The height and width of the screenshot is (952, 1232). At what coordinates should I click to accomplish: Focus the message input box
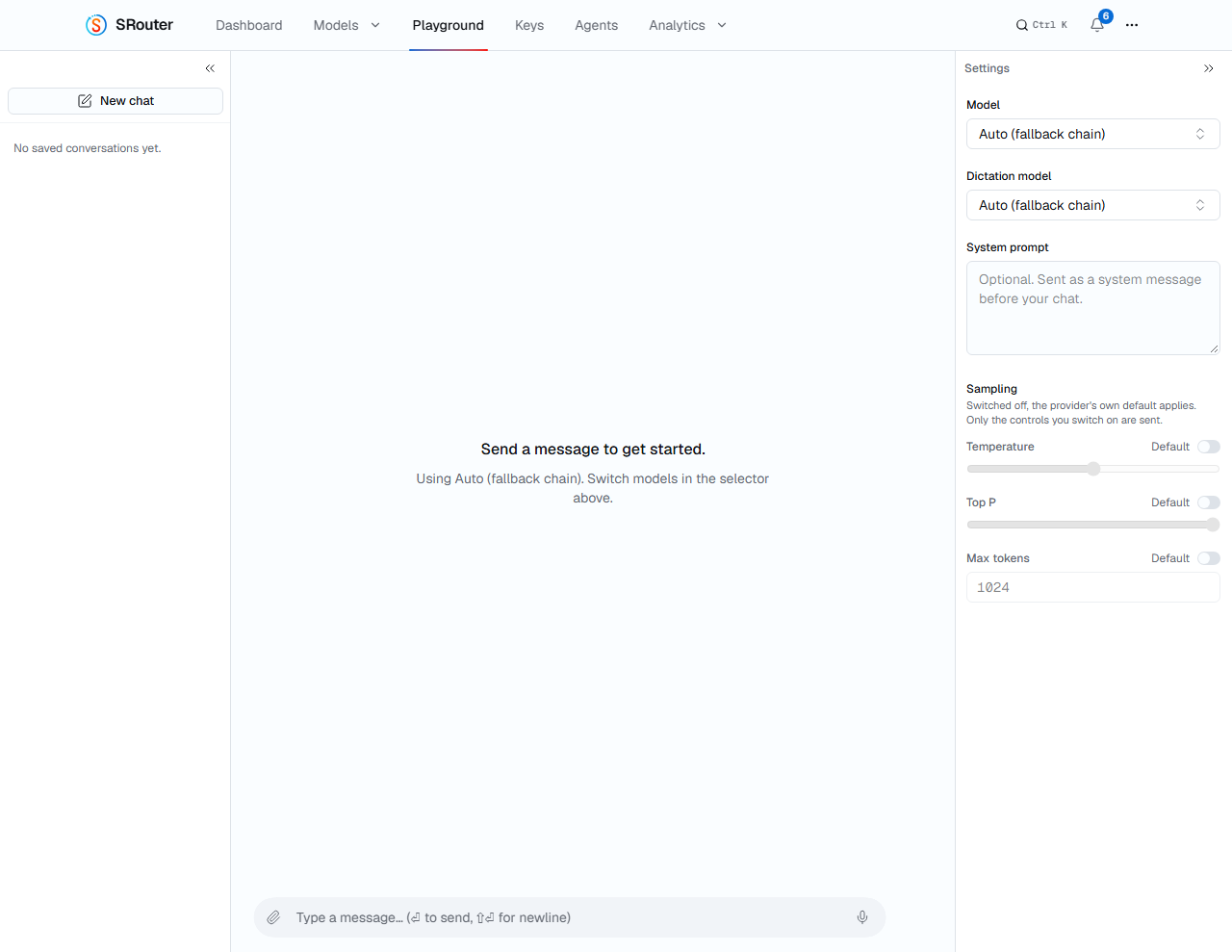click(570, 917)
